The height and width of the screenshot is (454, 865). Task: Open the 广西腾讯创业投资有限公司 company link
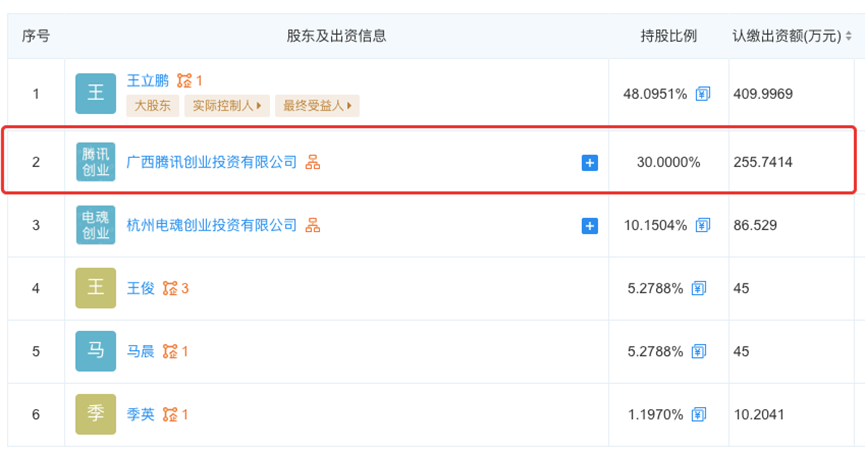[x=212, y=162]
